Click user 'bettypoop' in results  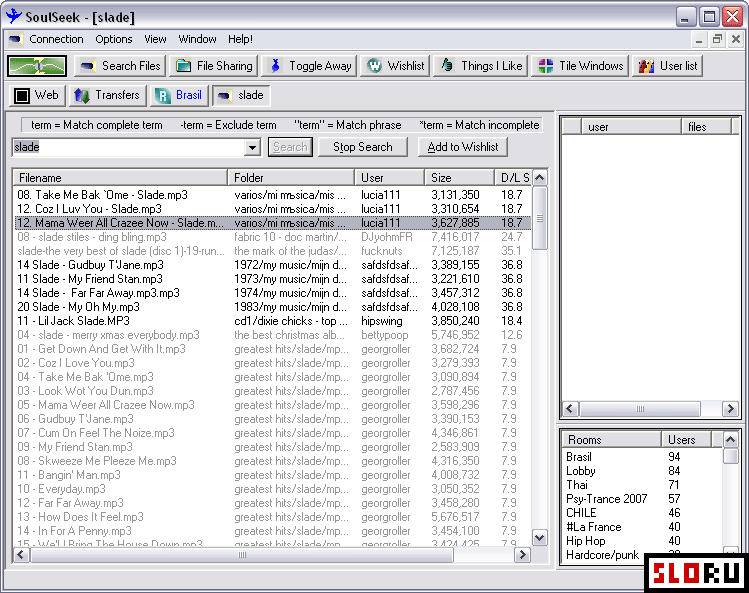[x=385, y=335]
